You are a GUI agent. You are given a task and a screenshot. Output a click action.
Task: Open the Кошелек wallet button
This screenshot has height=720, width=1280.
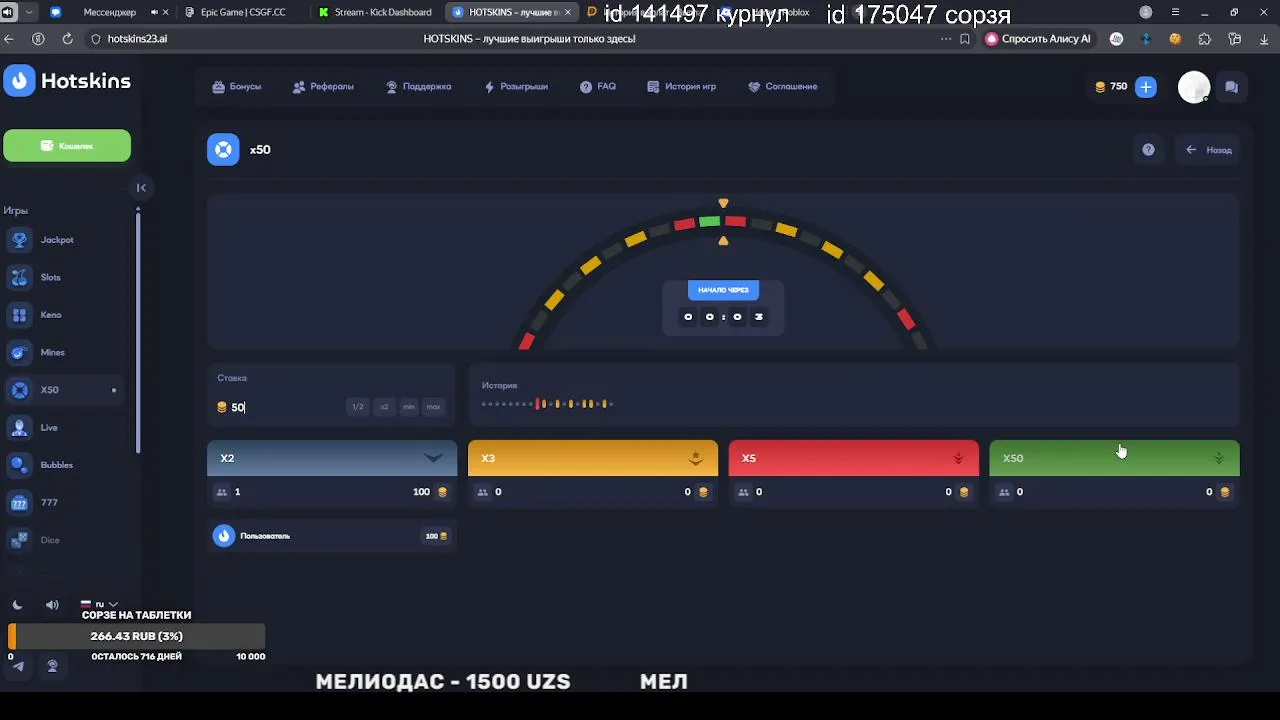[67, 145]
